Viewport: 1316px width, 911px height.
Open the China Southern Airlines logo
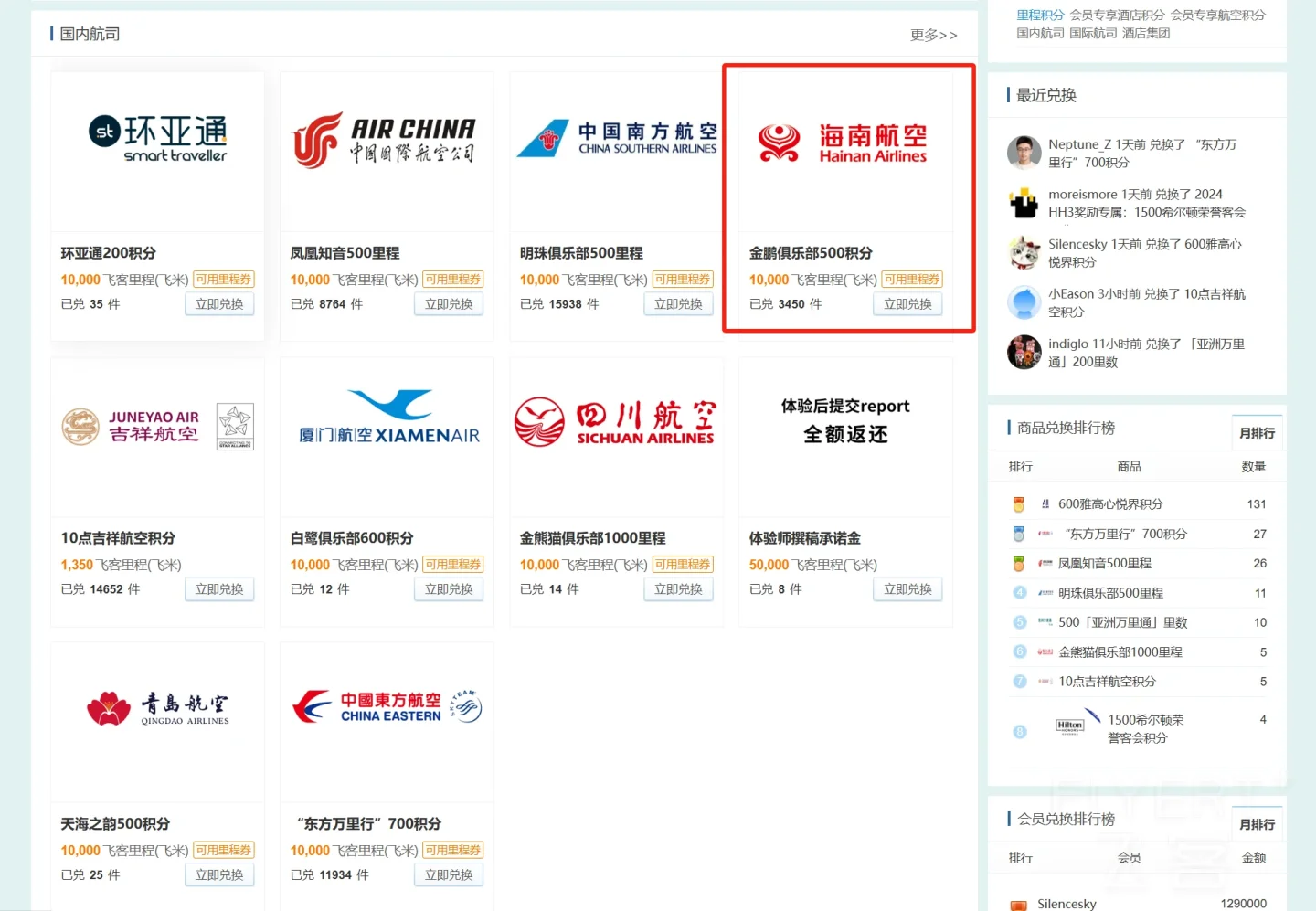(616, 139)
